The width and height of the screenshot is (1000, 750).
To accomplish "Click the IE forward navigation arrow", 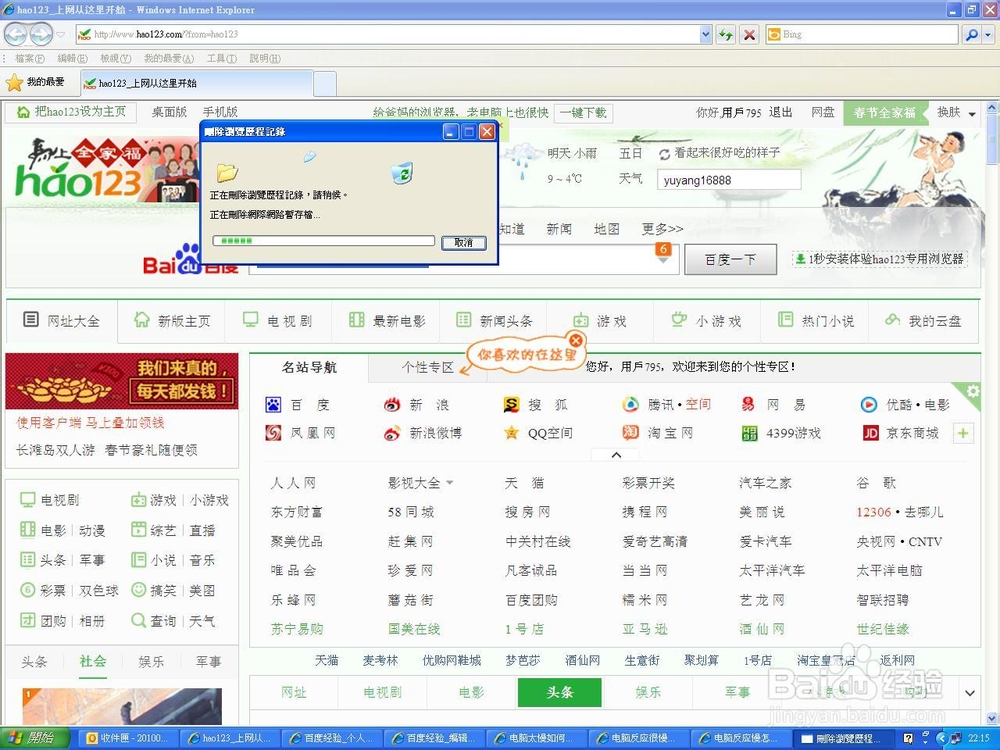I will (x=41, y=34).
